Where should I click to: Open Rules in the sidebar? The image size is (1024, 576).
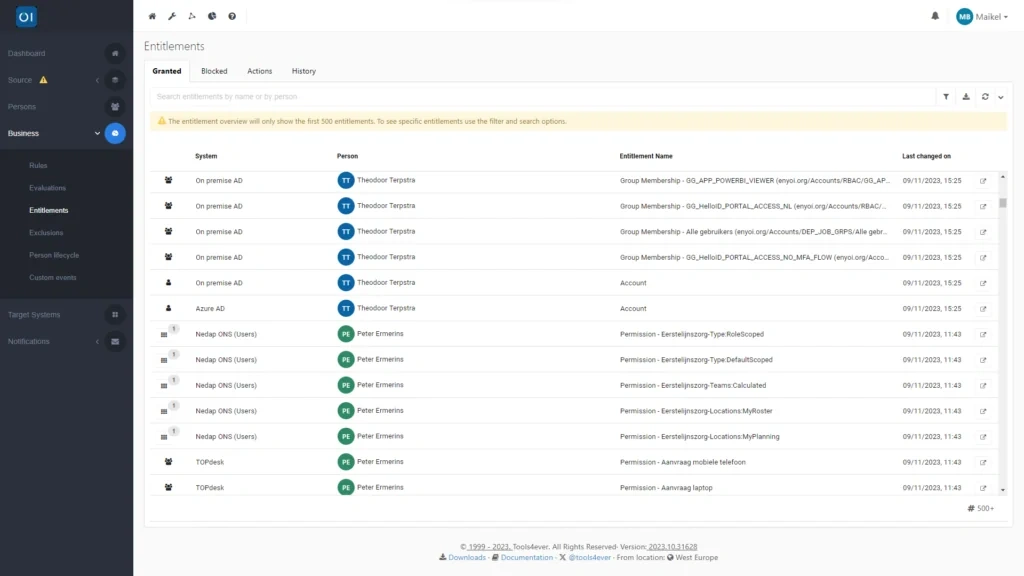click(39, 166)
